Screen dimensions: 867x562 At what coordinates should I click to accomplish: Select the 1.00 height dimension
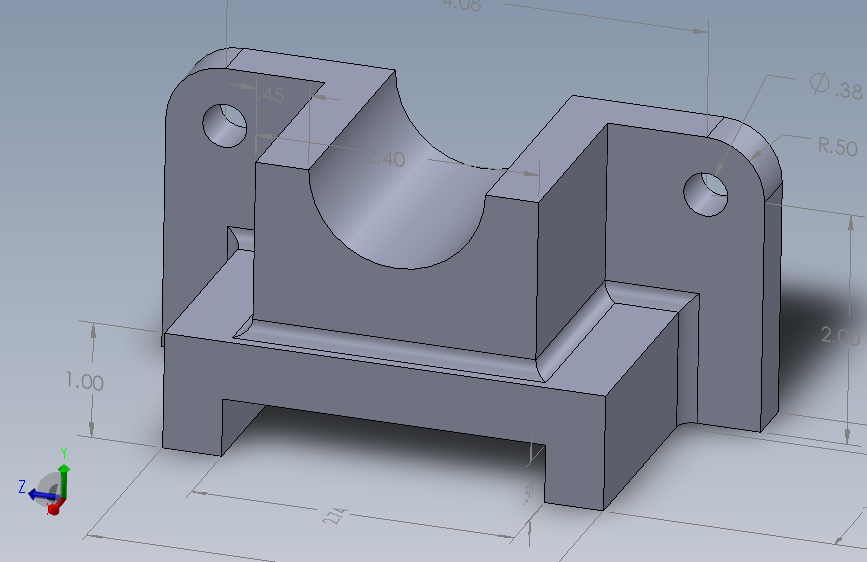[84, 381]
